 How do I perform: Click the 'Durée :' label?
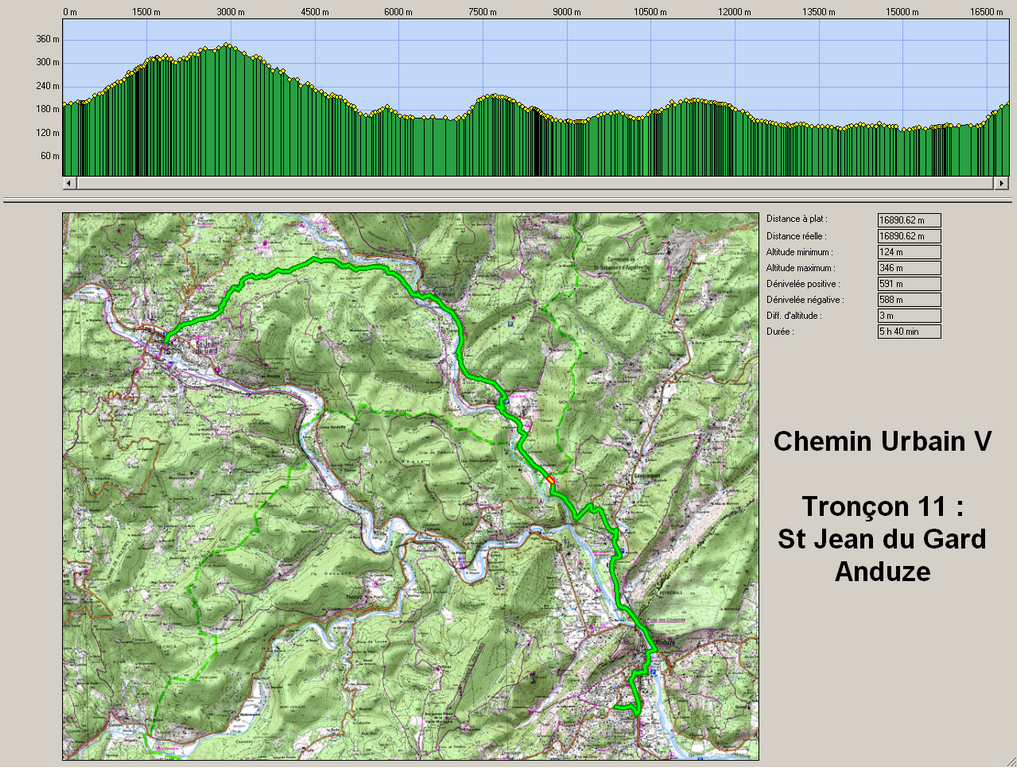(780, 331)
